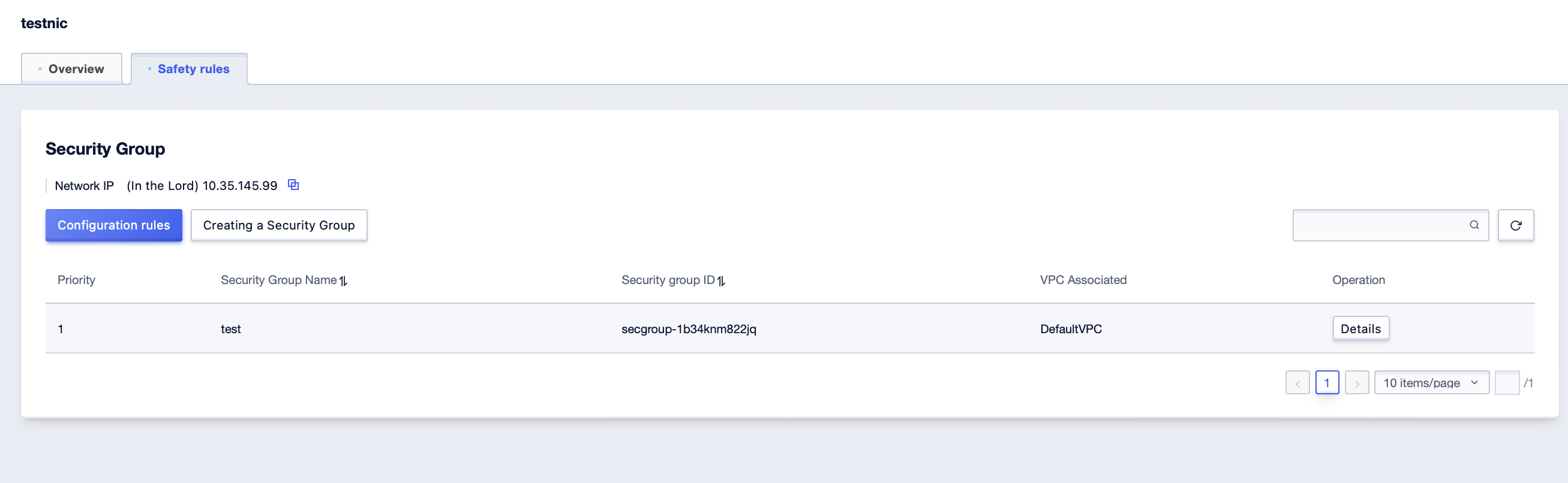The image size is (1568, 483).
Task: Refresh the security group list
Action: point(1515,225)
